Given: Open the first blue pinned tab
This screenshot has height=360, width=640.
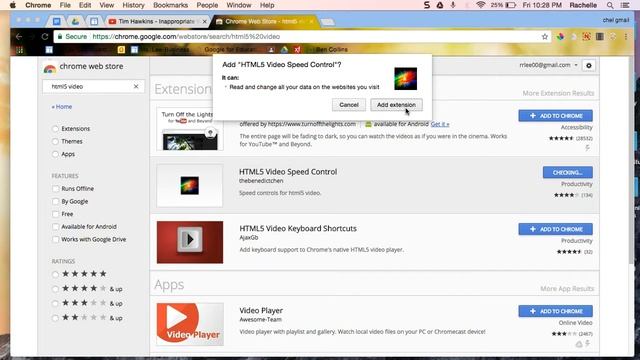Looking at the screenshot, I should pyautogui.click(x=57, y=21).
